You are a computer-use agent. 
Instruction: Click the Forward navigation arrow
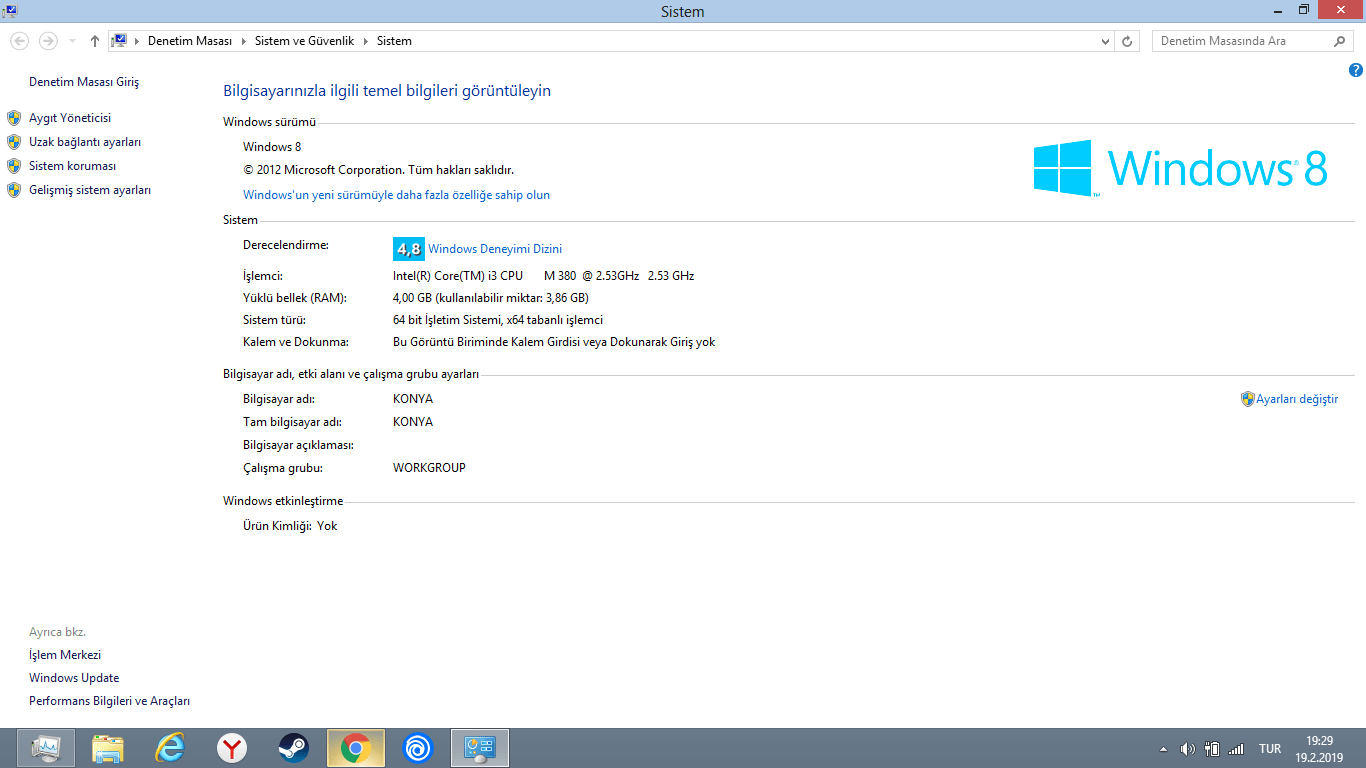click(48, 41)
